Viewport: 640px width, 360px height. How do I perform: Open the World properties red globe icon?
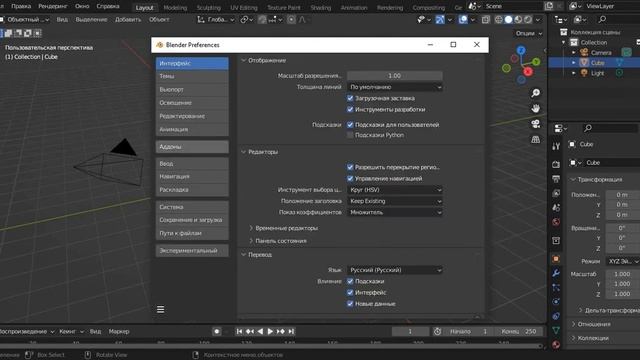(x=556, y=222)
